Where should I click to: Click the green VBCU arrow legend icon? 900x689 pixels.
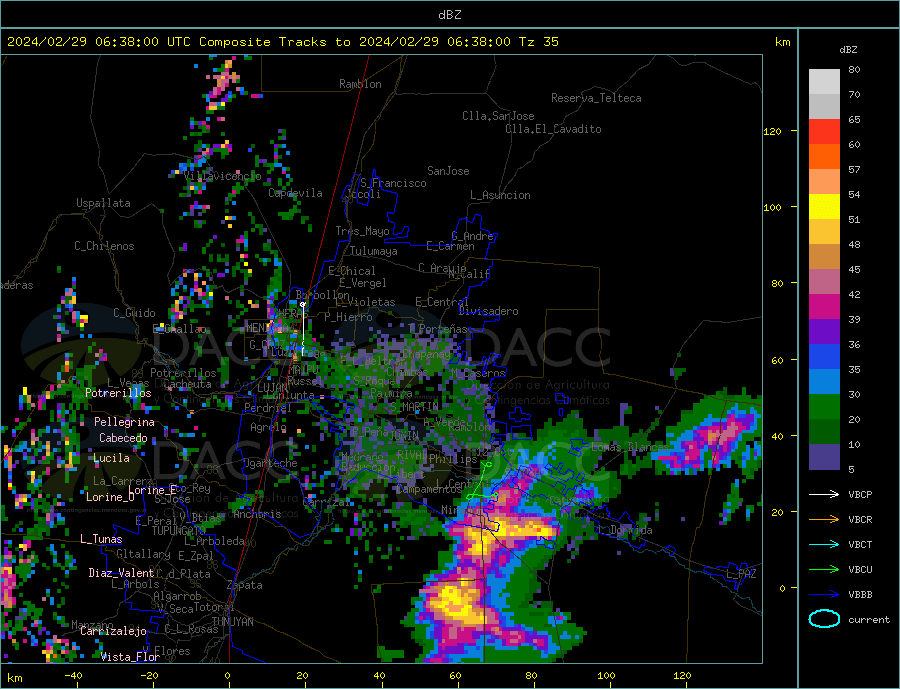(824, 570)
